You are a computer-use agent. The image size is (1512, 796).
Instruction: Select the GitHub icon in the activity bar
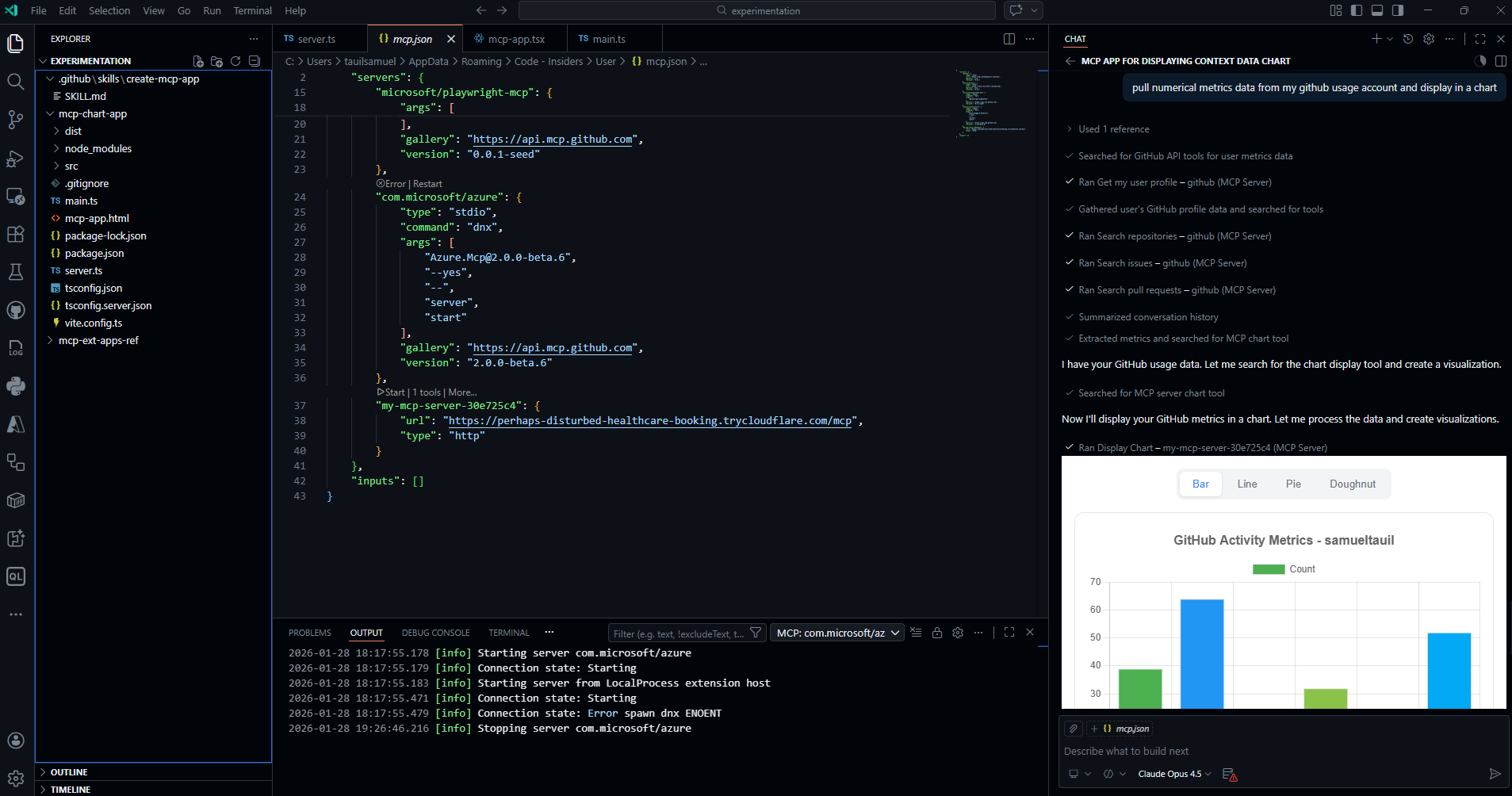(16, 310)
